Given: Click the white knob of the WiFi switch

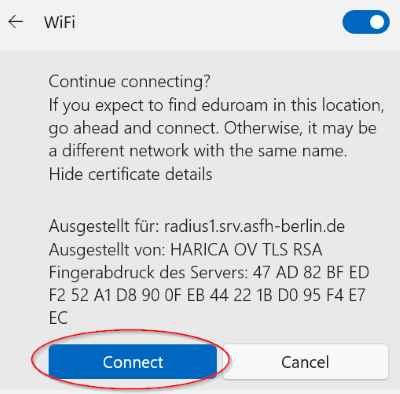Looking at the screenshot, I should [x=377, y=22].
